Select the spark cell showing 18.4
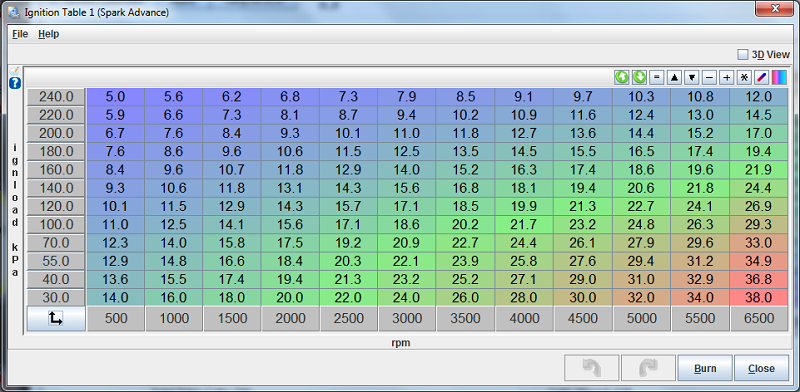800x392 pixels. (291, 261)
